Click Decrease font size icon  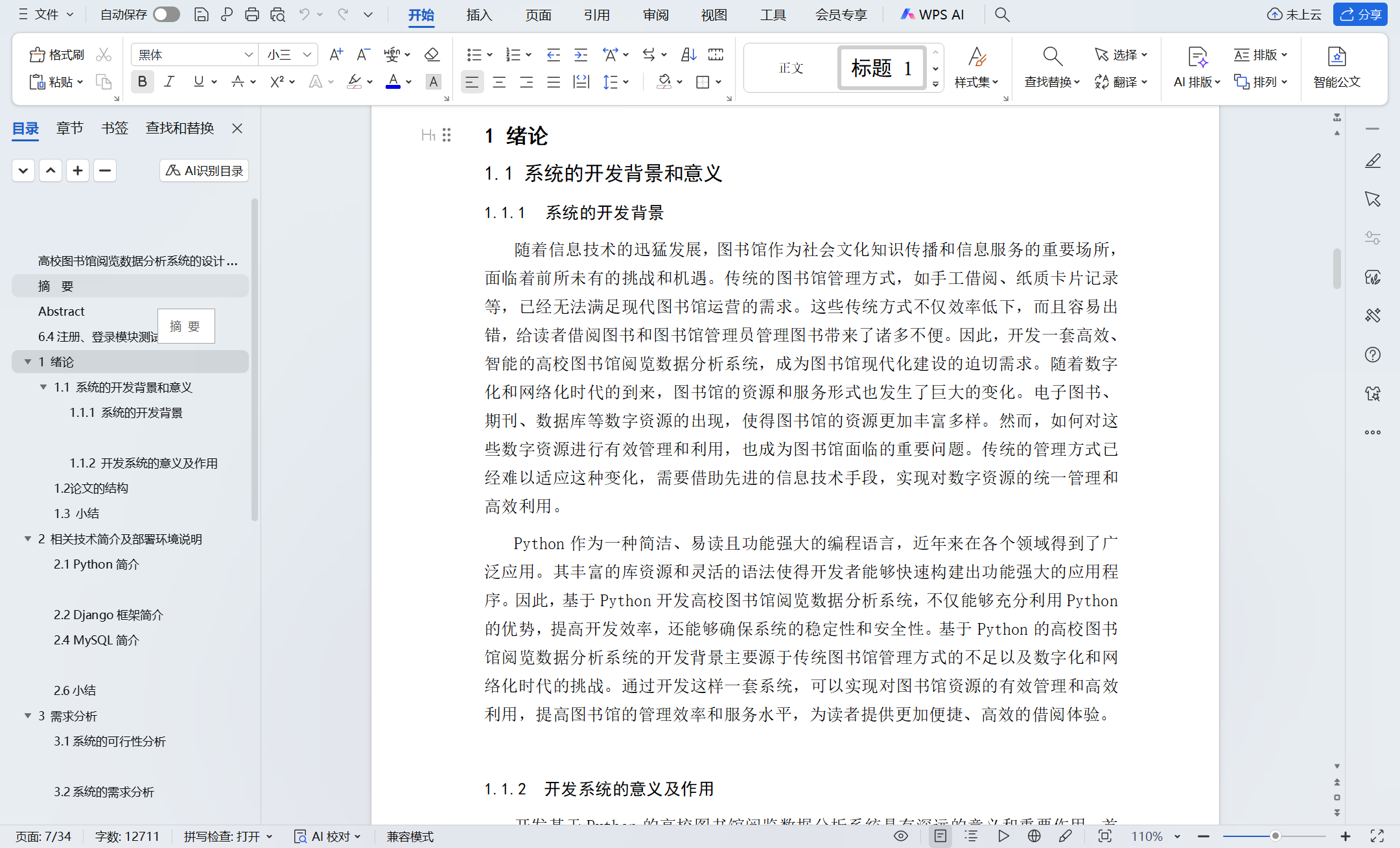tap(363, 54)
